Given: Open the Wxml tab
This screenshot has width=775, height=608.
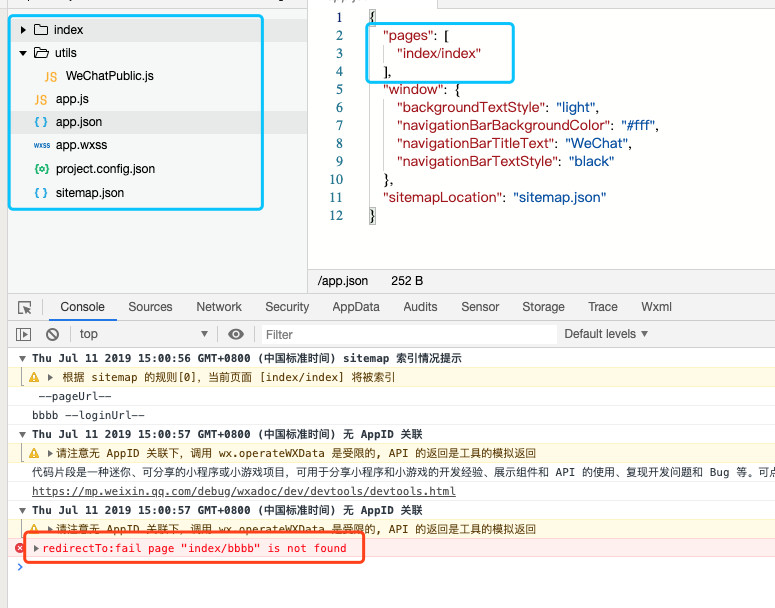Looking at the screenshot, I should [x=656, y=307].
